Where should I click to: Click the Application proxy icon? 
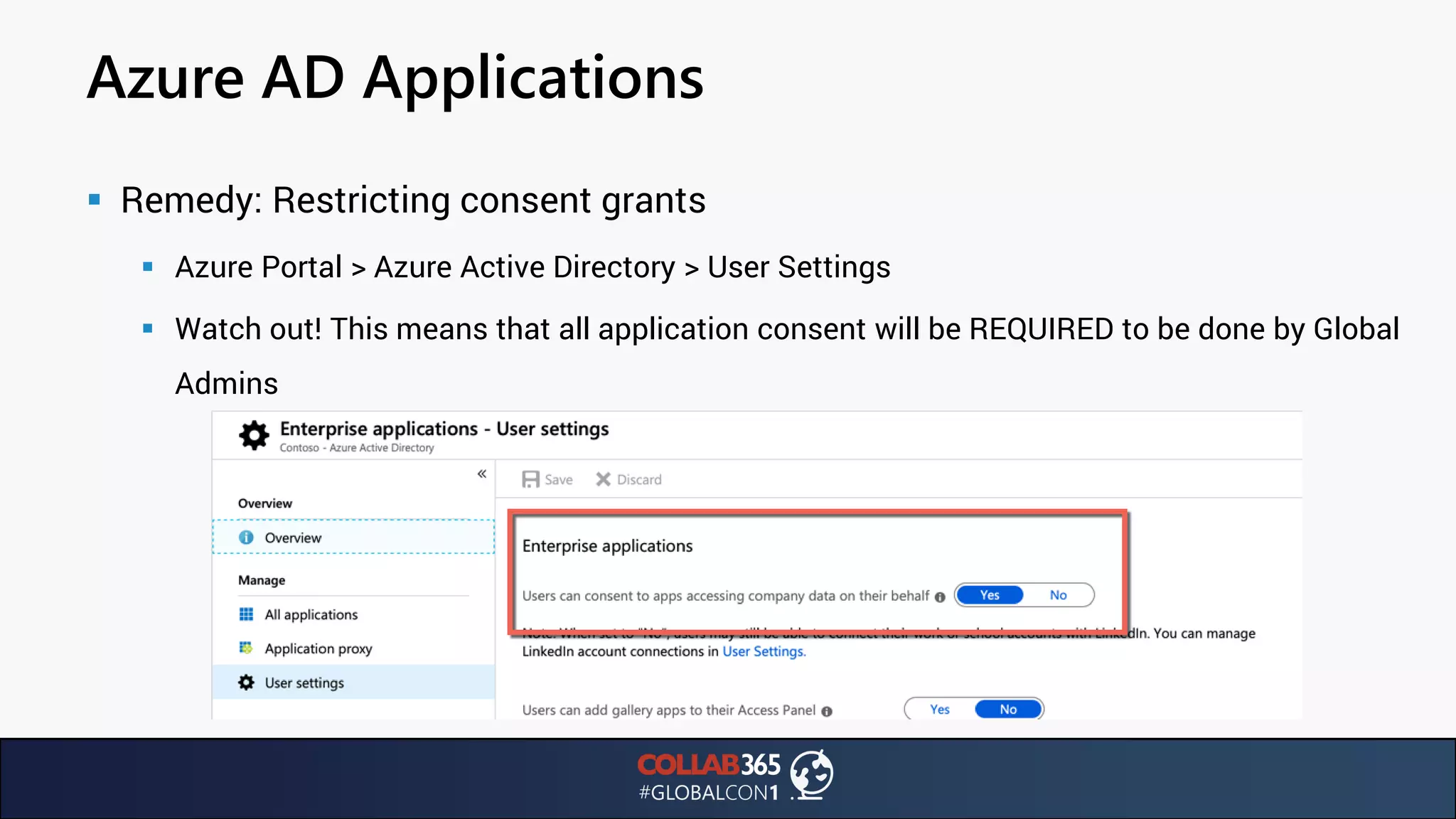pos(246,648)
